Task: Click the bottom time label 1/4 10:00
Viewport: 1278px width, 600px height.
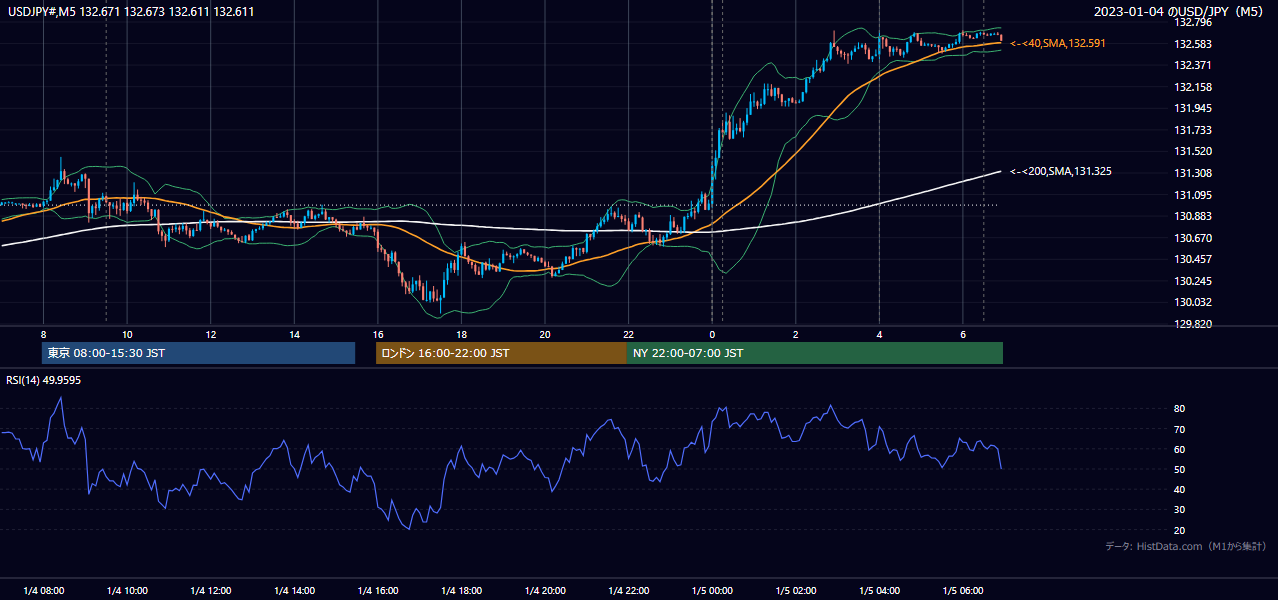Action: coord(127,591)
